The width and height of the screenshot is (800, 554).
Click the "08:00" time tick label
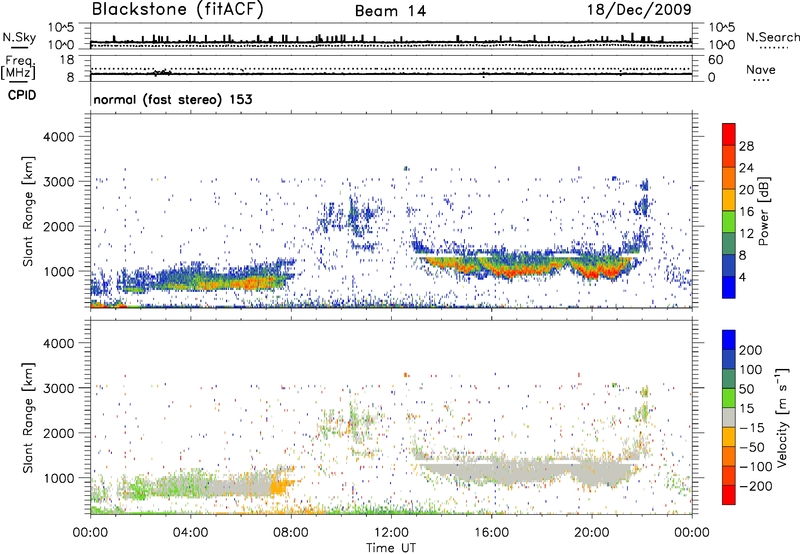point(291,533)
